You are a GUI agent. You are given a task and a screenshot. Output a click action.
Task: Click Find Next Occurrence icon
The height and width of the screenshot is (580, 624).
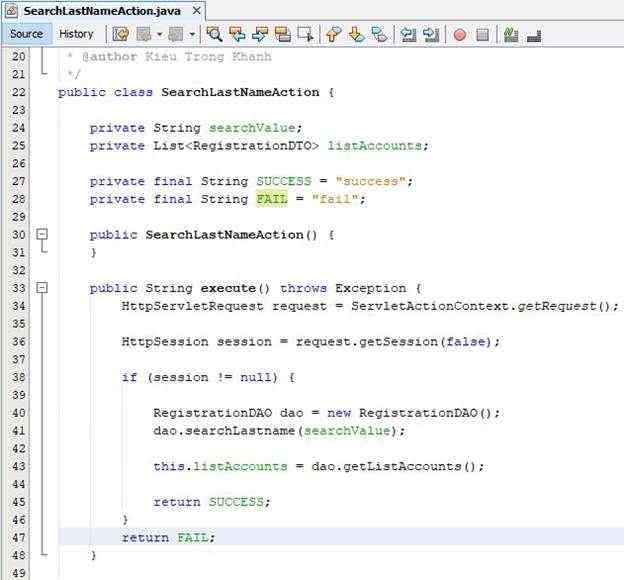[260, 34]
